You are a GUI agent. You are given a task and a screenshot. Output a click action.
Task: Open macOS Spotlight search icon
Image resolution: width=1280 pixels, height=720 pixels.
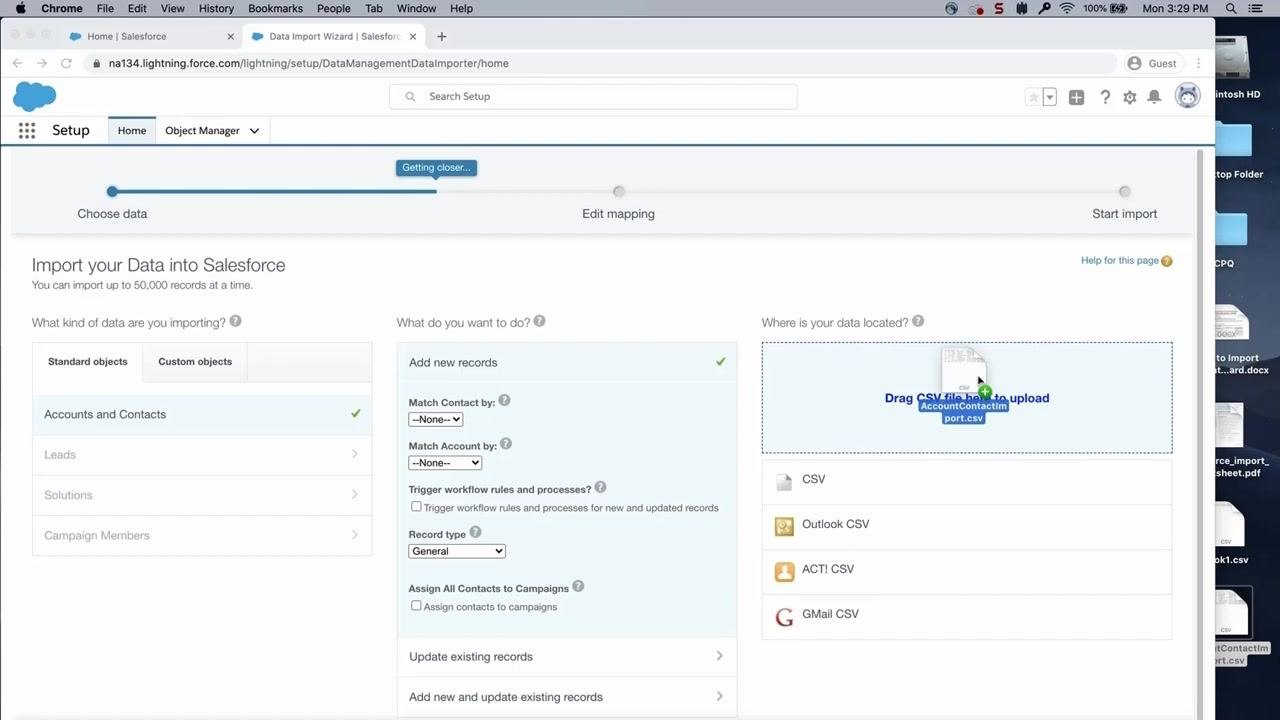click(x=1231, y=8)
